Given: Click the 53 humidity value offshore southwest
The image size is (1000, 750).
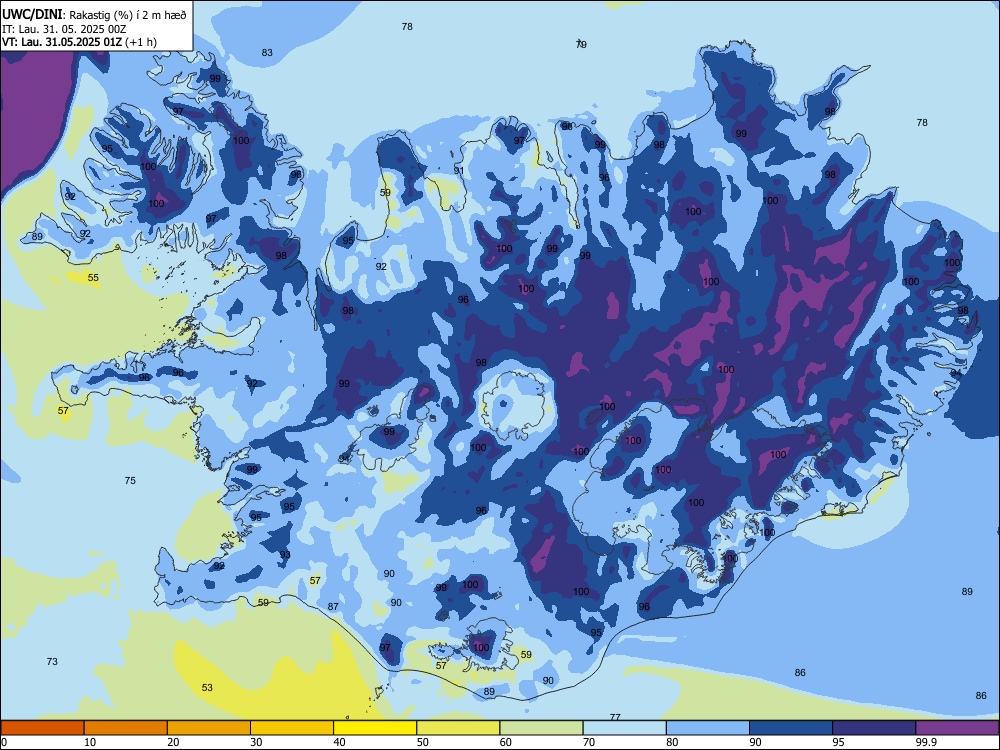Looking at the screenshot, I should pyautogui.click(x=207, y=688).
